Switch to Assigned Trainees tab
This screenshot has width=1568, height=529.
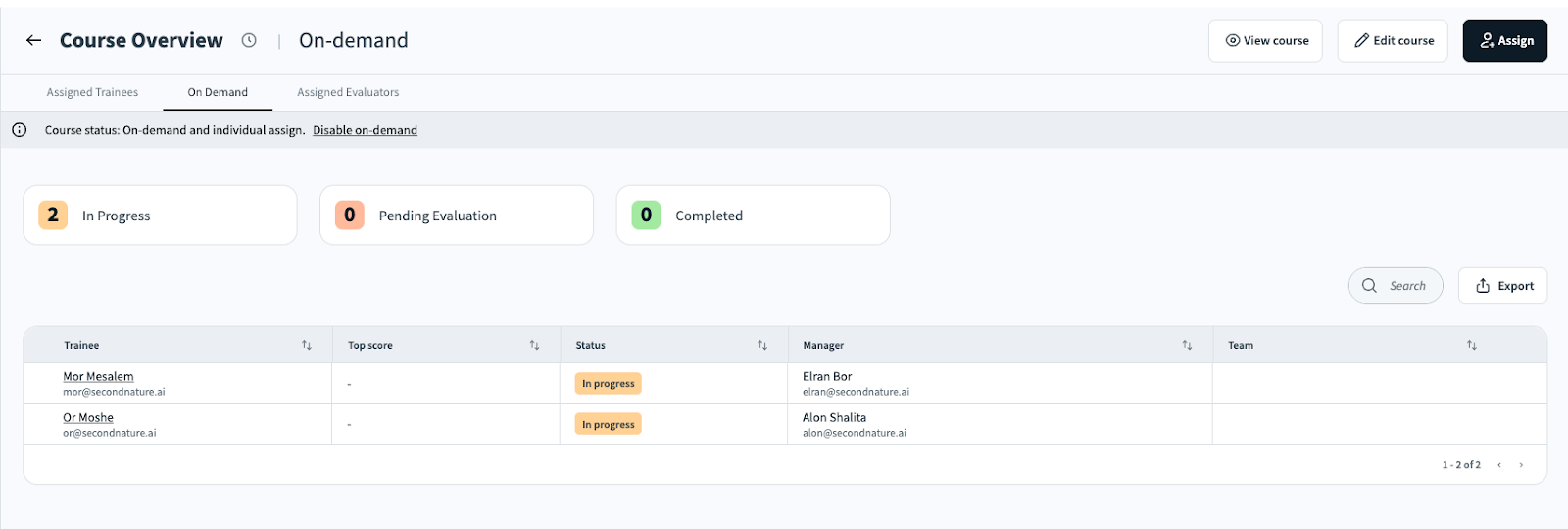(92, 92)
